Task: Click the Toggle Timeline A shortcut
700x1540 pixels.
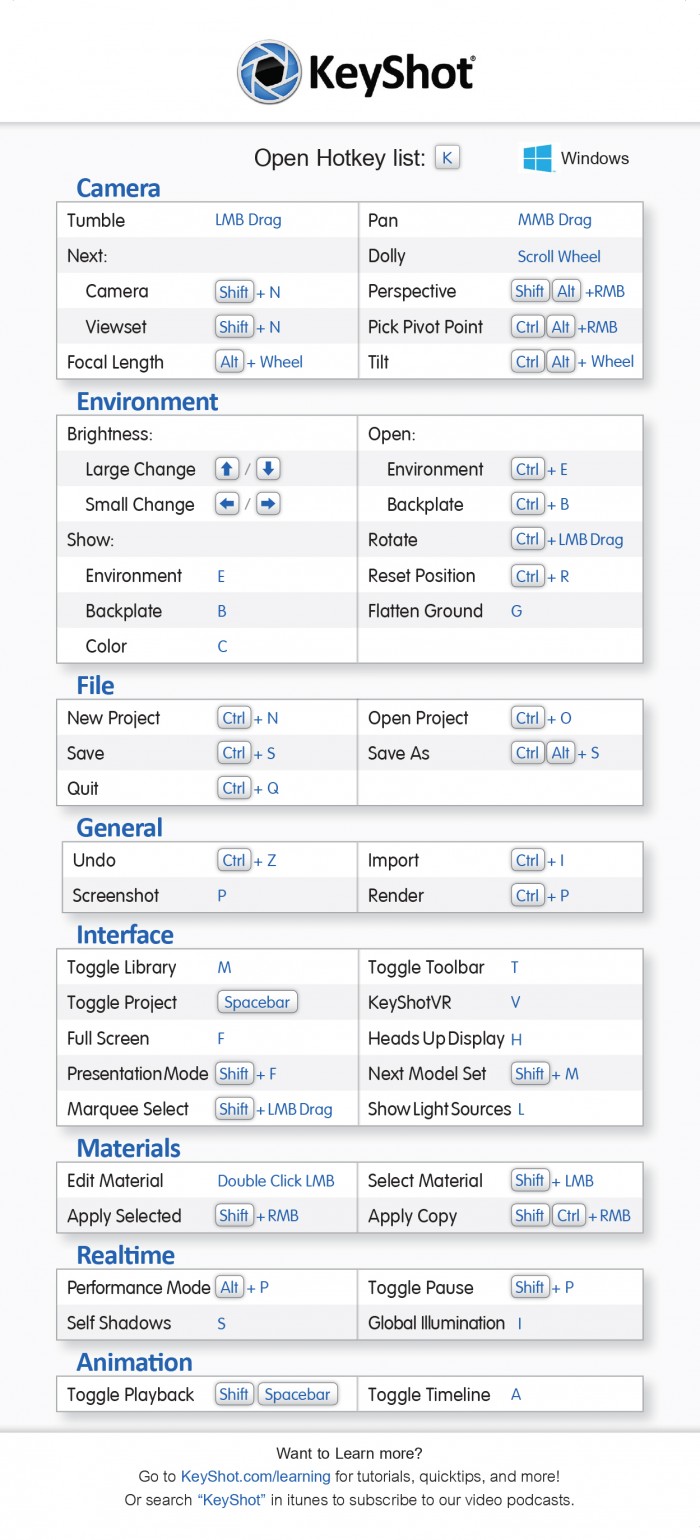Action: (x=516, y=1394)
